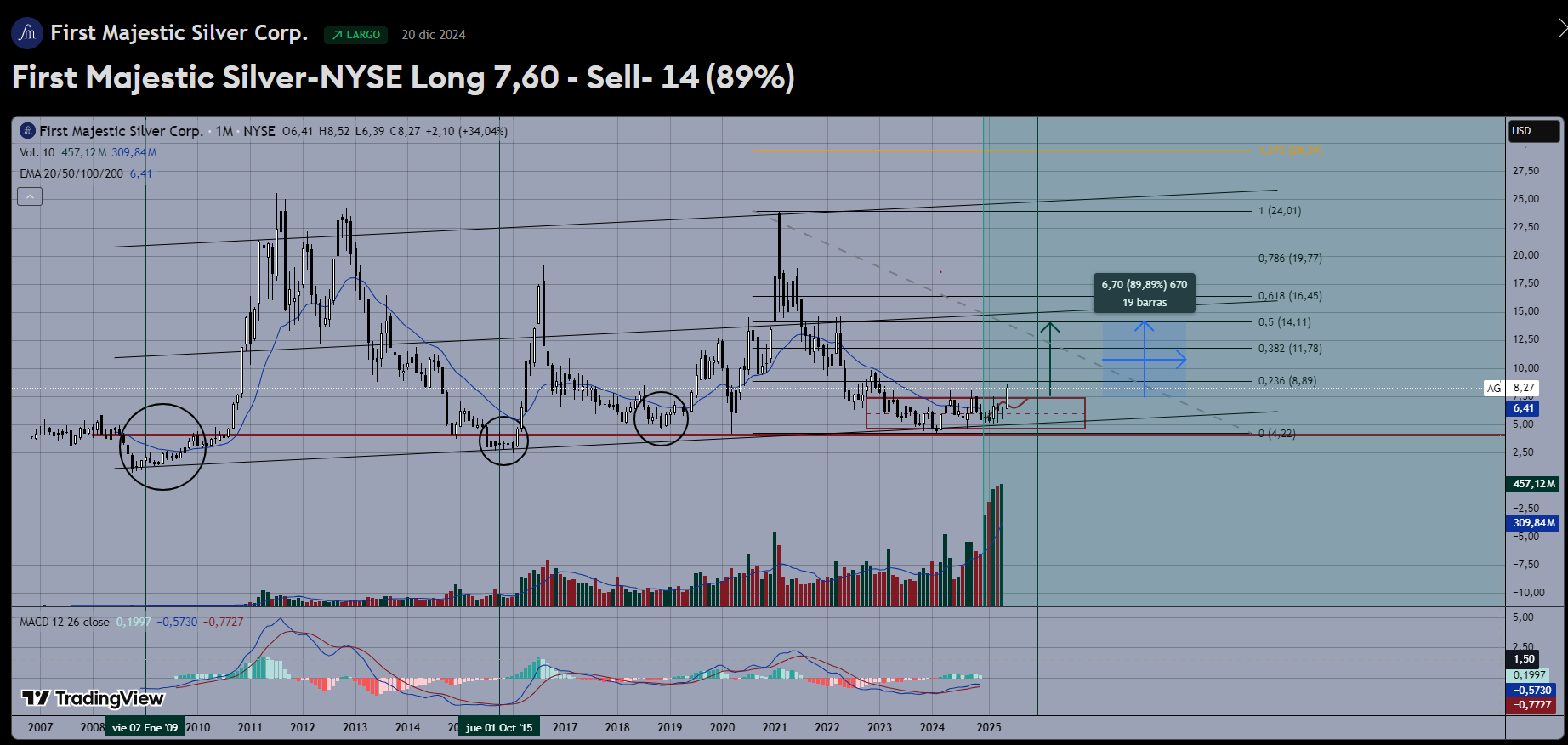Click the blue volume average label 309,84M on the axis

click(x=1534, y=523)
